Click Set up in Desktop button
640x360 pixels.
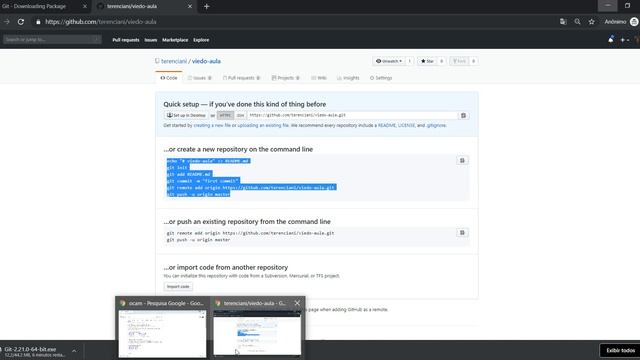(x=186, y=116)
